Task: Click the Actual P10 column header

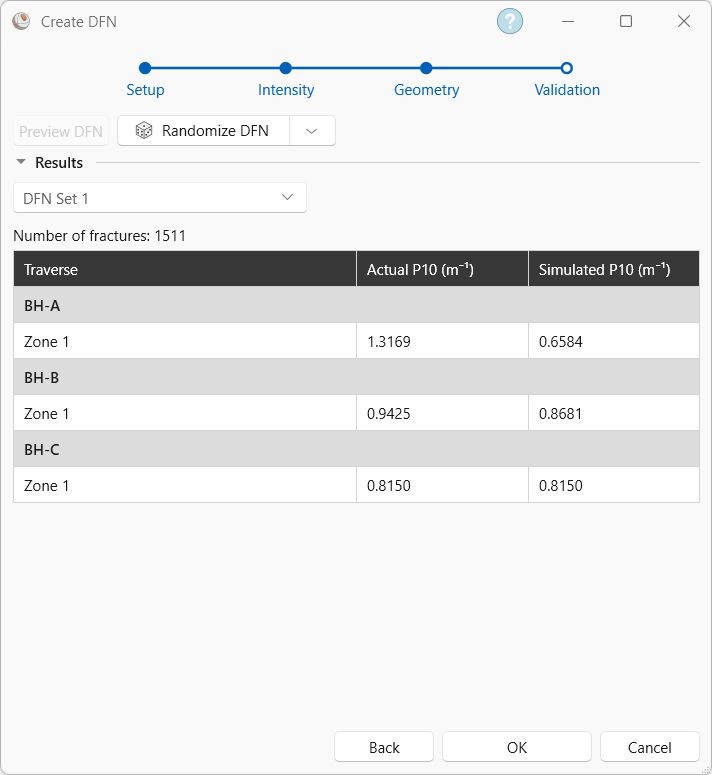Action: point(442,269)
